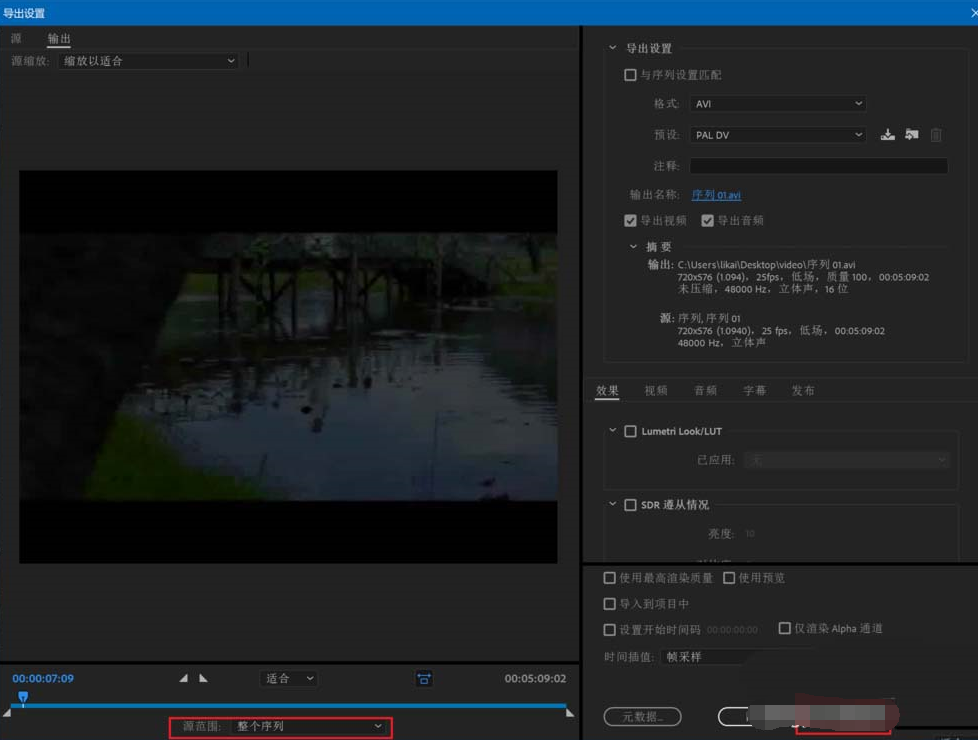
Task: Save a custom export preset
Action: [x=887, y=134]
